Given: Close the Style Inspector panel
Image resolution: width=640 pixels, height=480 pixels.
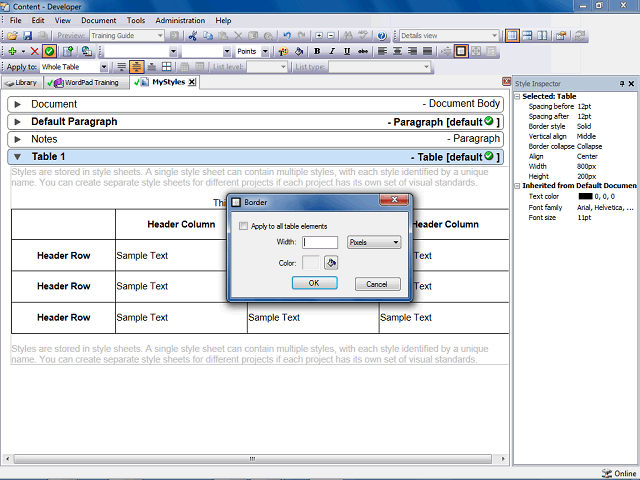Looking at the screenshot, I should point(631,84).
